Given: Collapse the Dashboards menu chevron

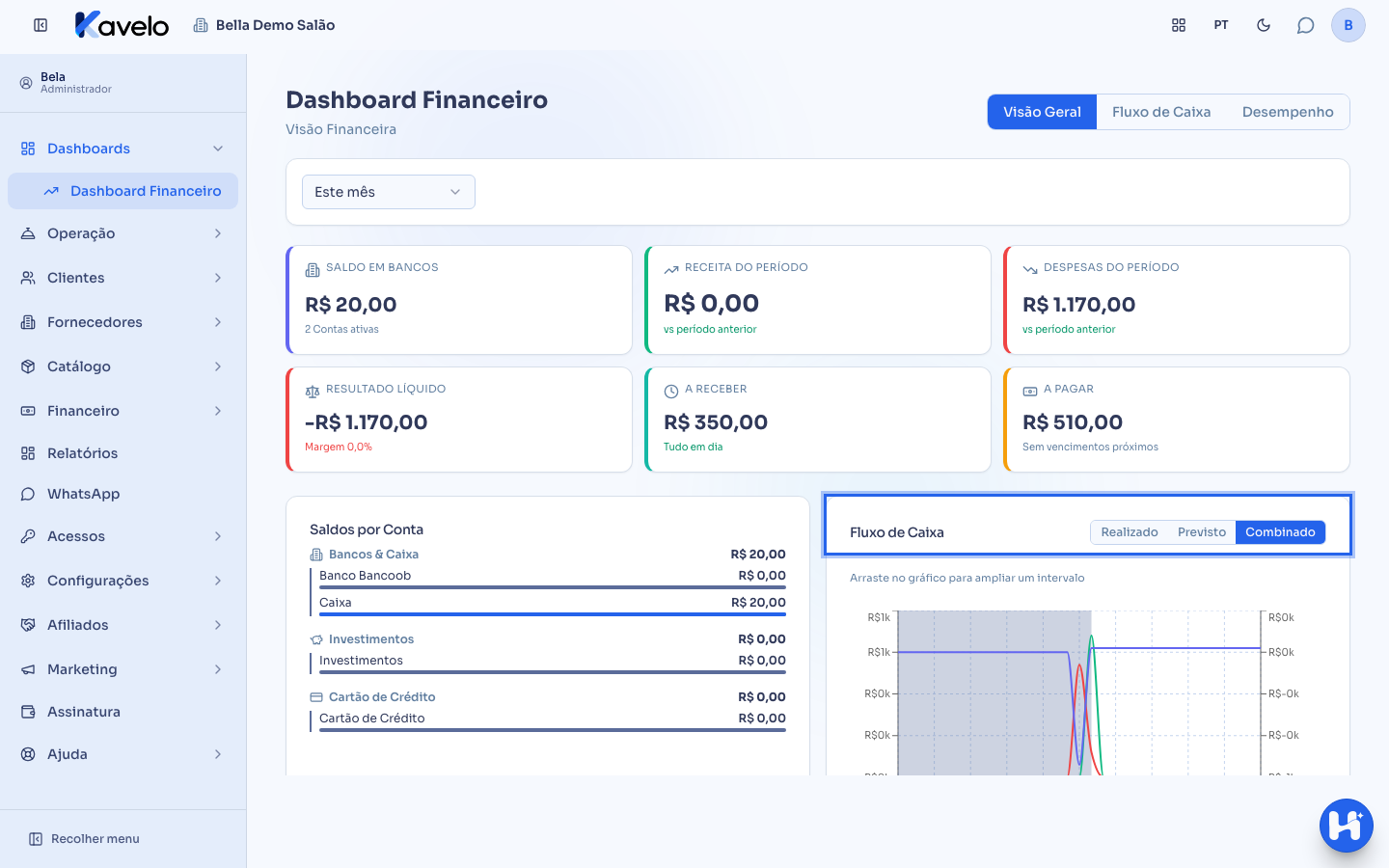Looking at the screenshot, I should (218, 149).
